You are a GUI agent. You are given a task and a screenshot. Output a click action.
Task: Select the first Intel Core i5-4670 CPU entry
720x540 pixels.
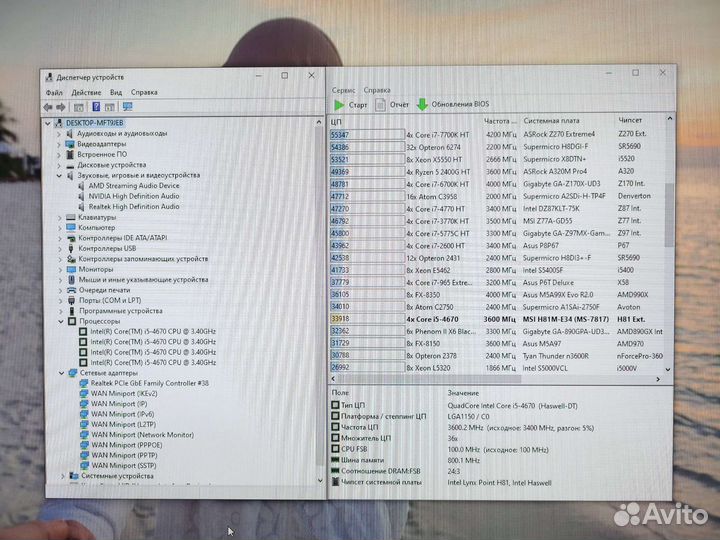tap(153, 331)
